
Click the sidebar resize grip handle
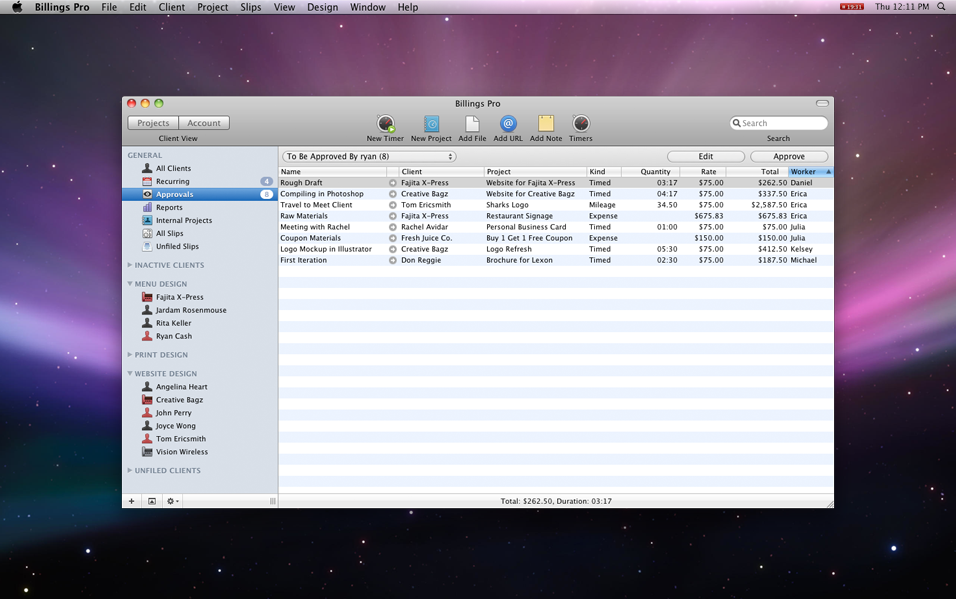(x=273, y=501)
